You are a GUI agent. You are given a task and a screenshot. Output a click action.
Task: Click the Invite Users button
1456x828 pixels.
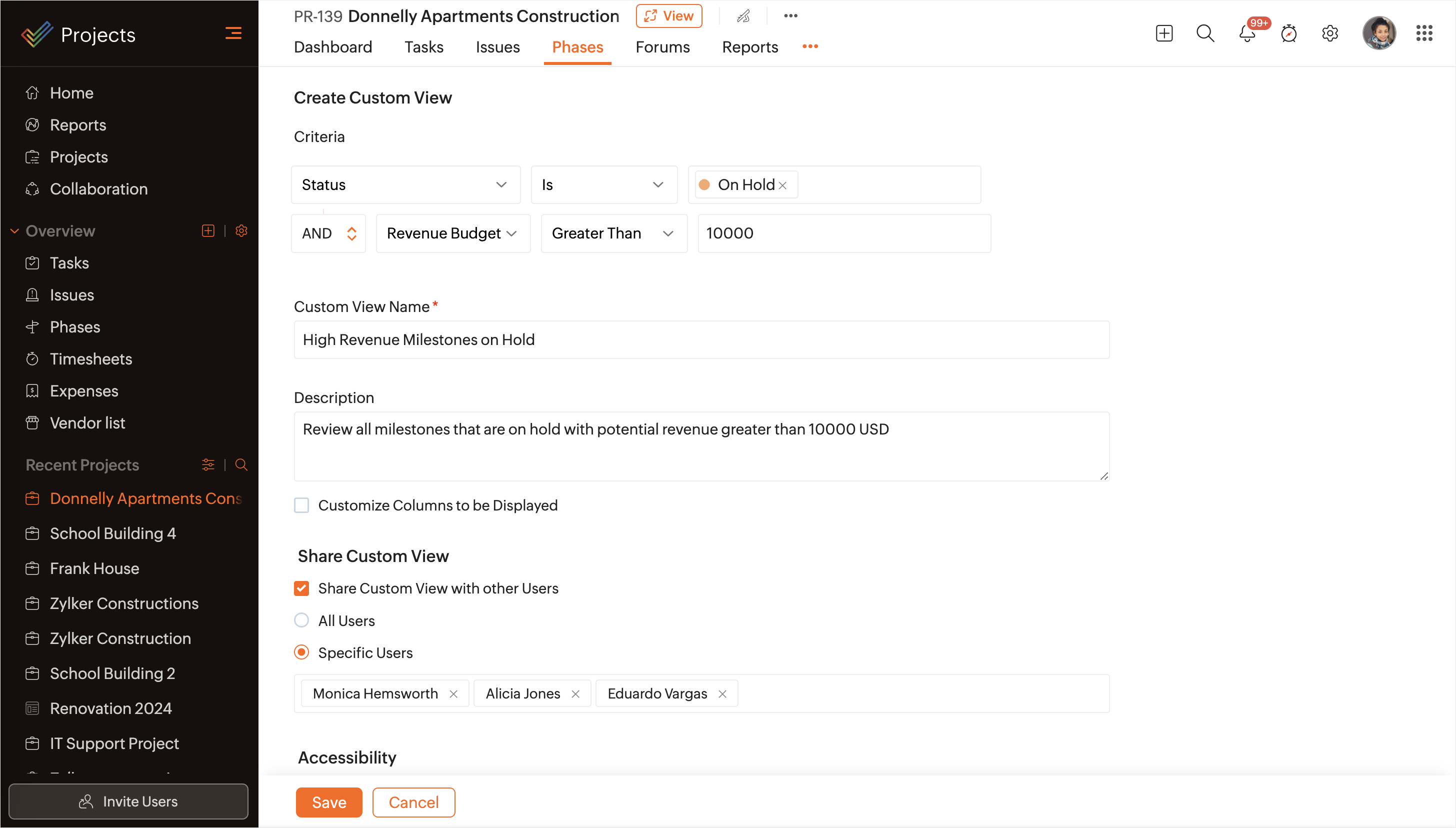128,801
